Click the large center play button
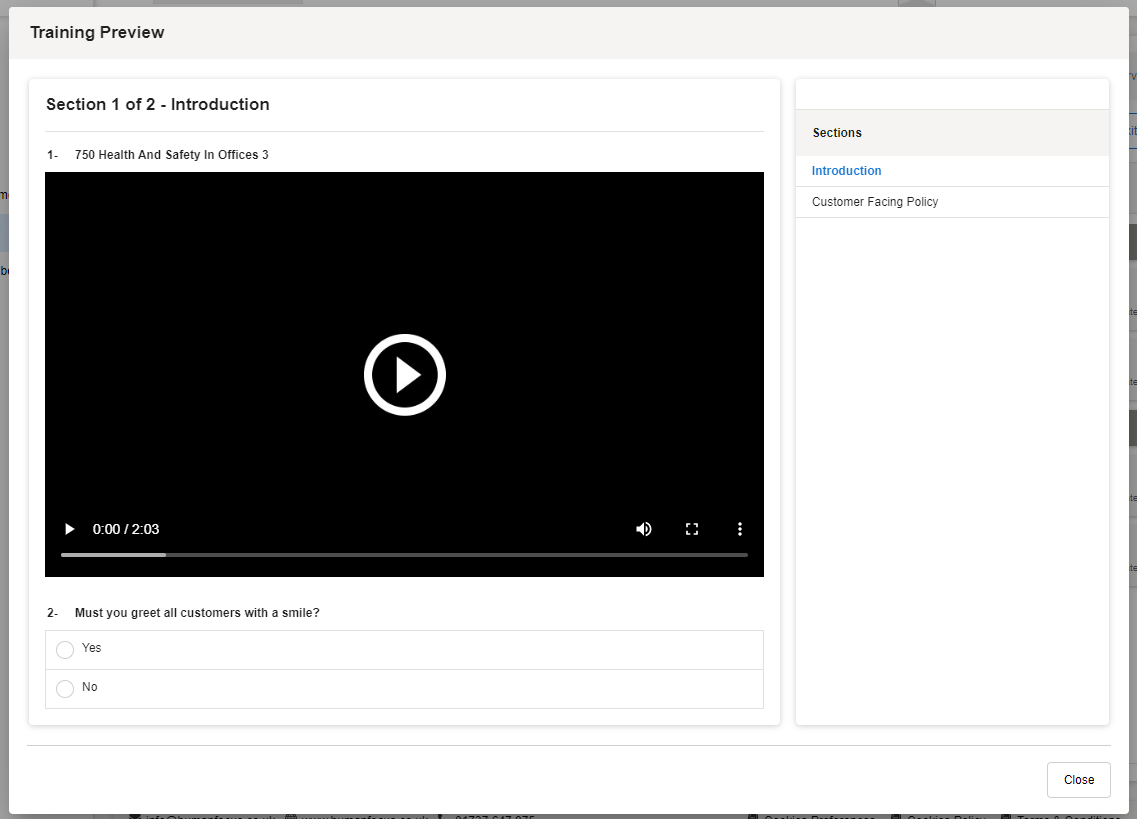1137x819 pixels. coord(404,375)
